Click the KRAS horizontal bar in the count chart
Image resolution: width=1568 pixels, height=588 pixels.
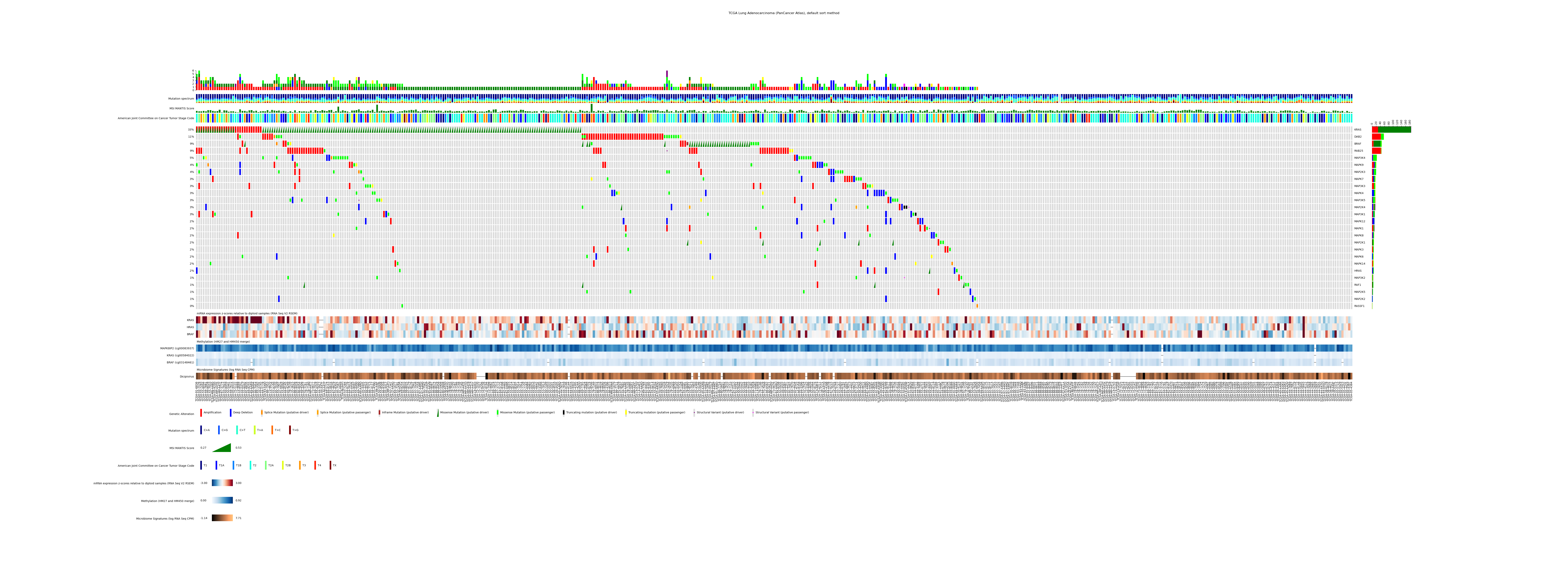click(1391, 130)
